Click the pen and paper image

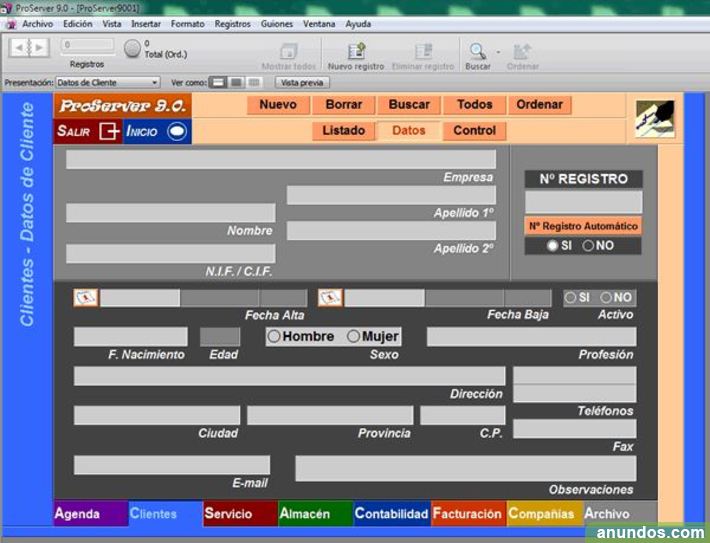coord(655,119)
